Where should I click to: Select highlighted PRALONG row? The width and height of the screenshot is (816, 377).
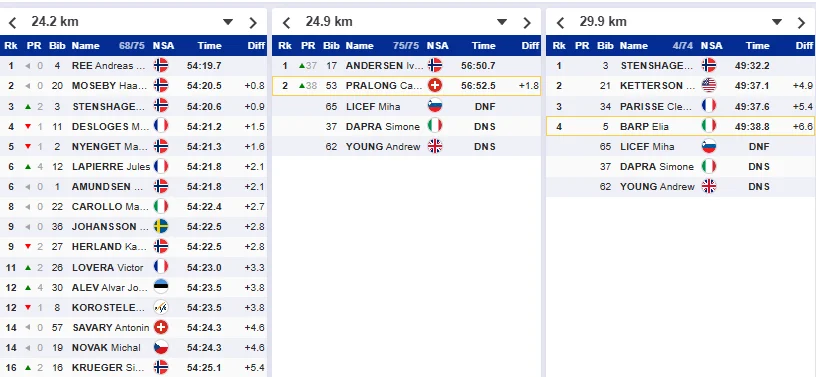406,85
